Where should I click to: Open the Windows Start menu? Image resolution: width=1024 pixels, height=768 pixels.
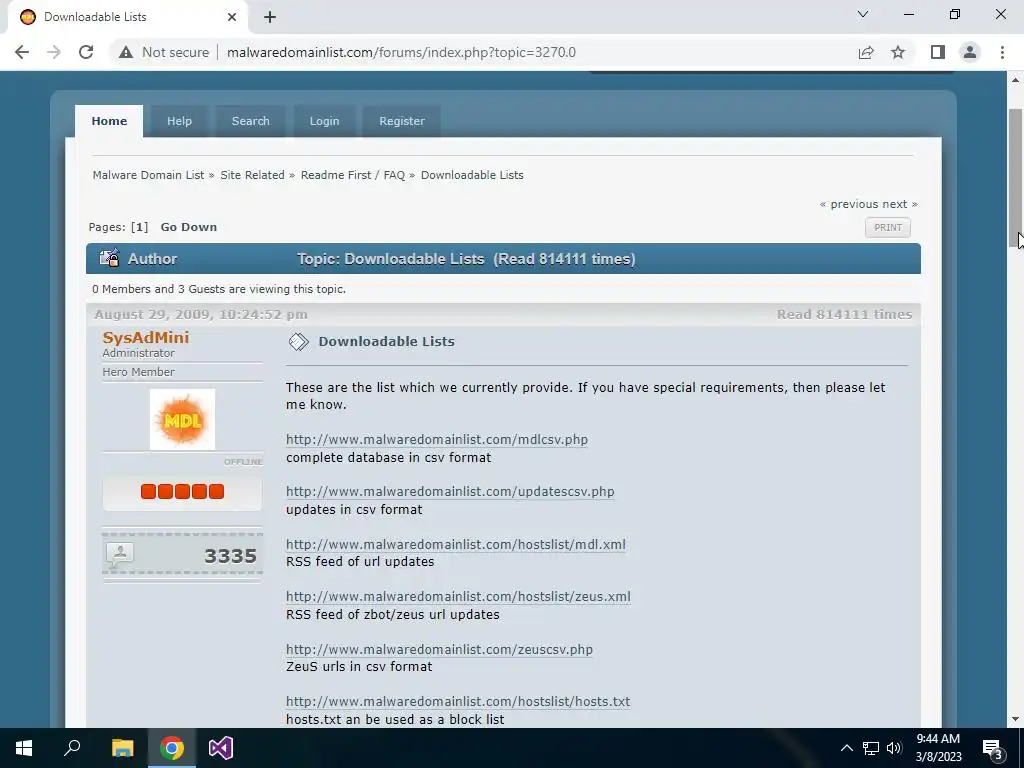[x=24, y=748]
